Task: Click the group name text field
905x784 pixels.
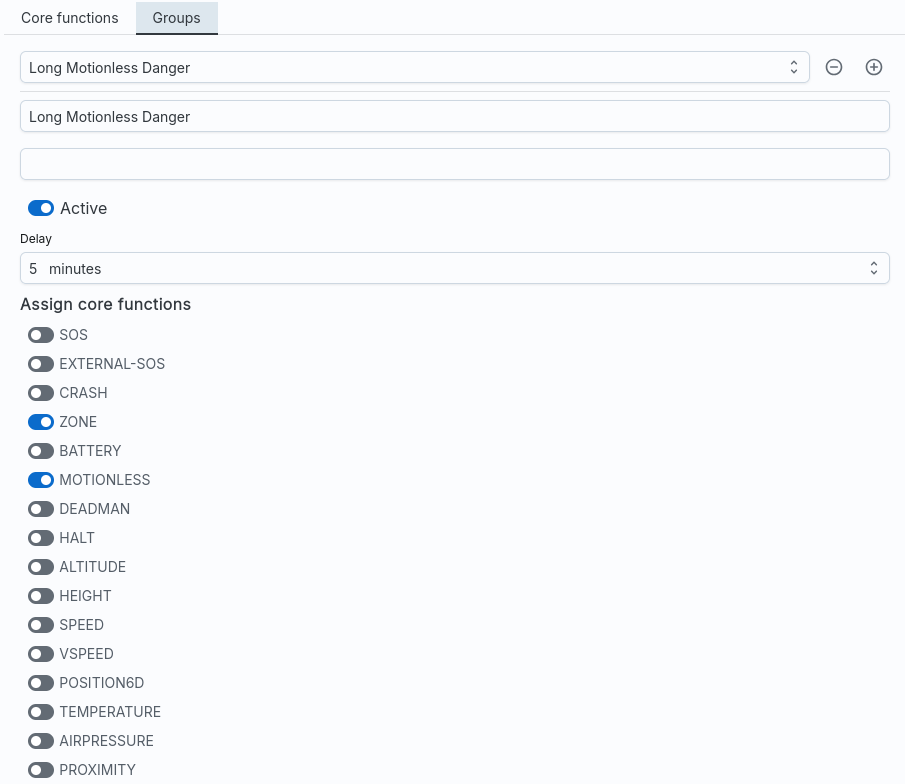Action: [454, 116]
